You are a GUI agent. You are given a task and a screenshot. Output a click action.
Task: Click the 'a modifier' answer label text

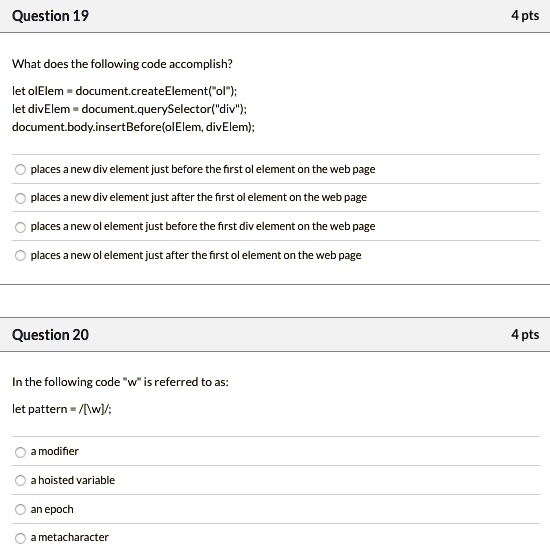click(x=54, y=451)
